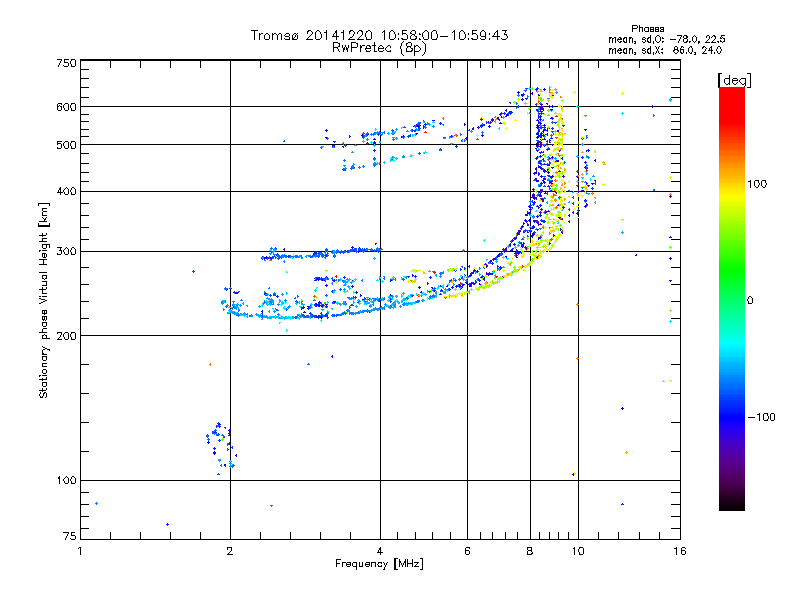Click the colorbar tick label '0'
The height and width of the screenshot is (600, 800).
(750, 301)
